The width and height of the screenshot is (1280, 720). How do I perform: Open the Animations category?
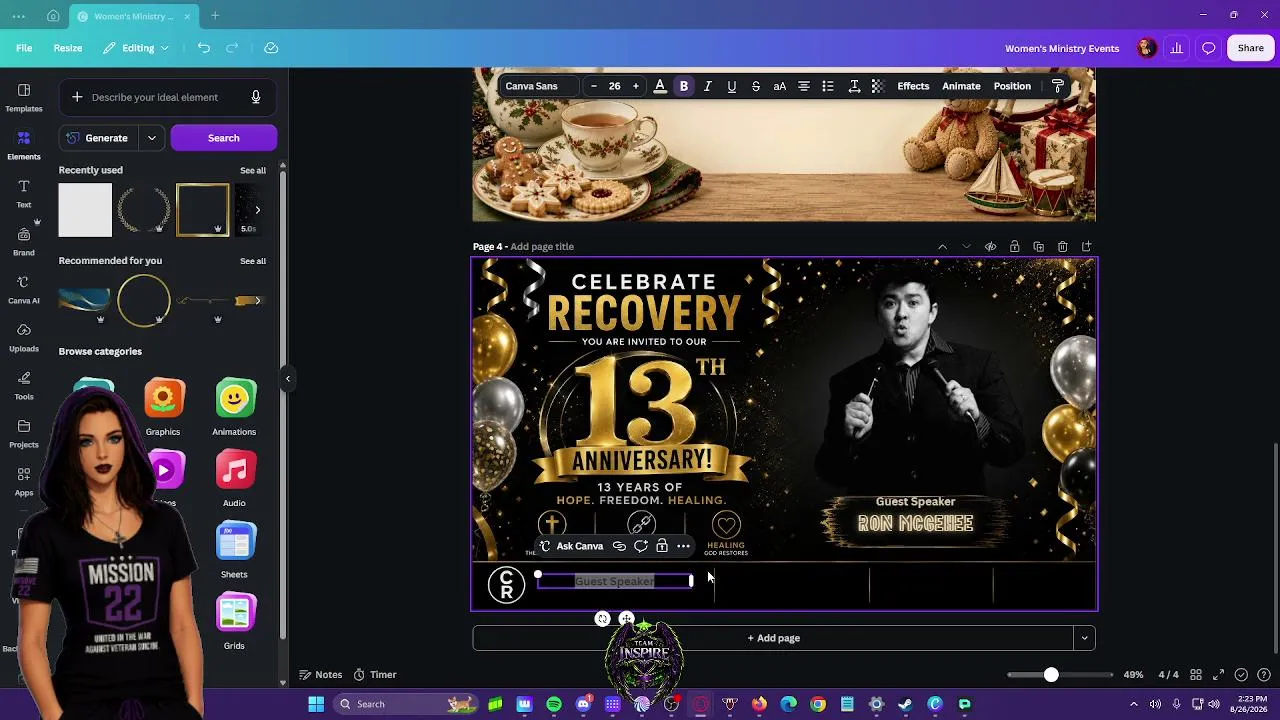pos(234,407)
